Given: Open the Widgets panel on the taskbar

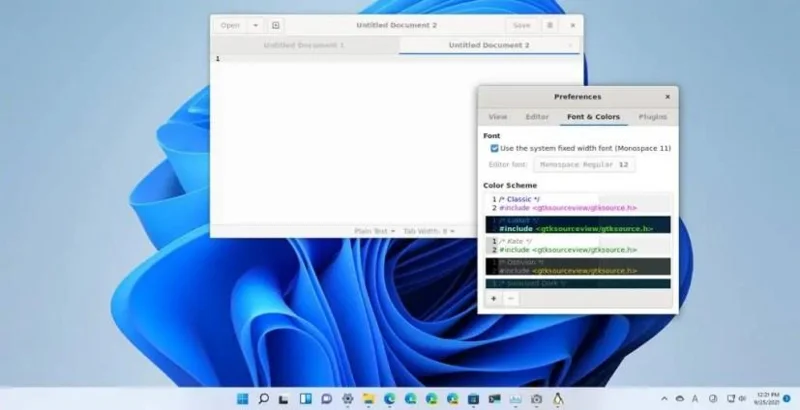Looking at the screenshot, I should [306, 399].
